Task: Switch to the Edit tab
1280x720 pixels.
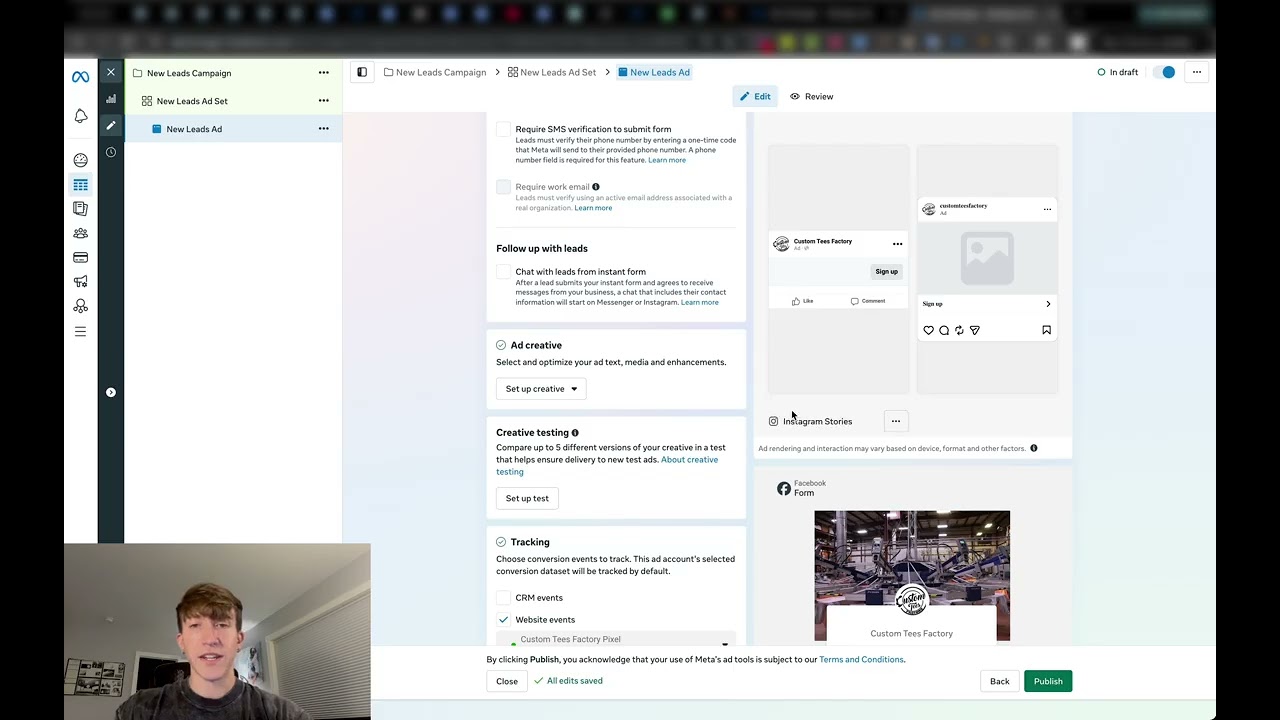Action: click(755, 97)
